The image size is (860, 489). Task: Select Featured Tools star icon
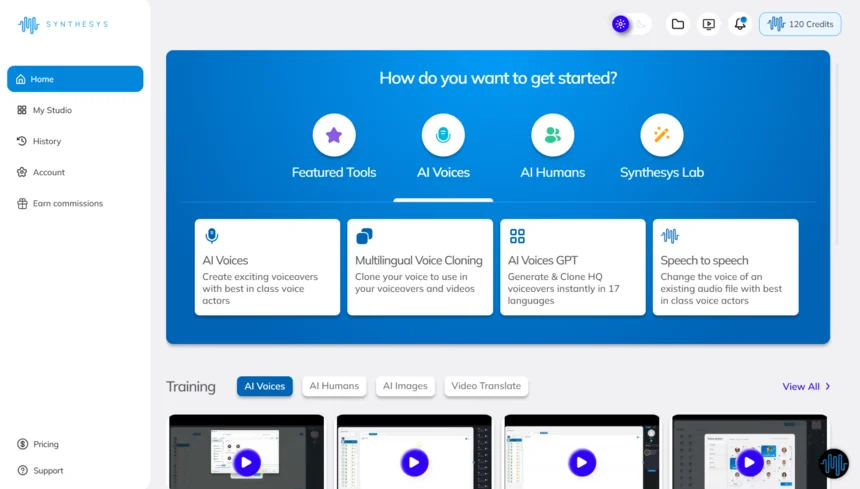(334, 135)
